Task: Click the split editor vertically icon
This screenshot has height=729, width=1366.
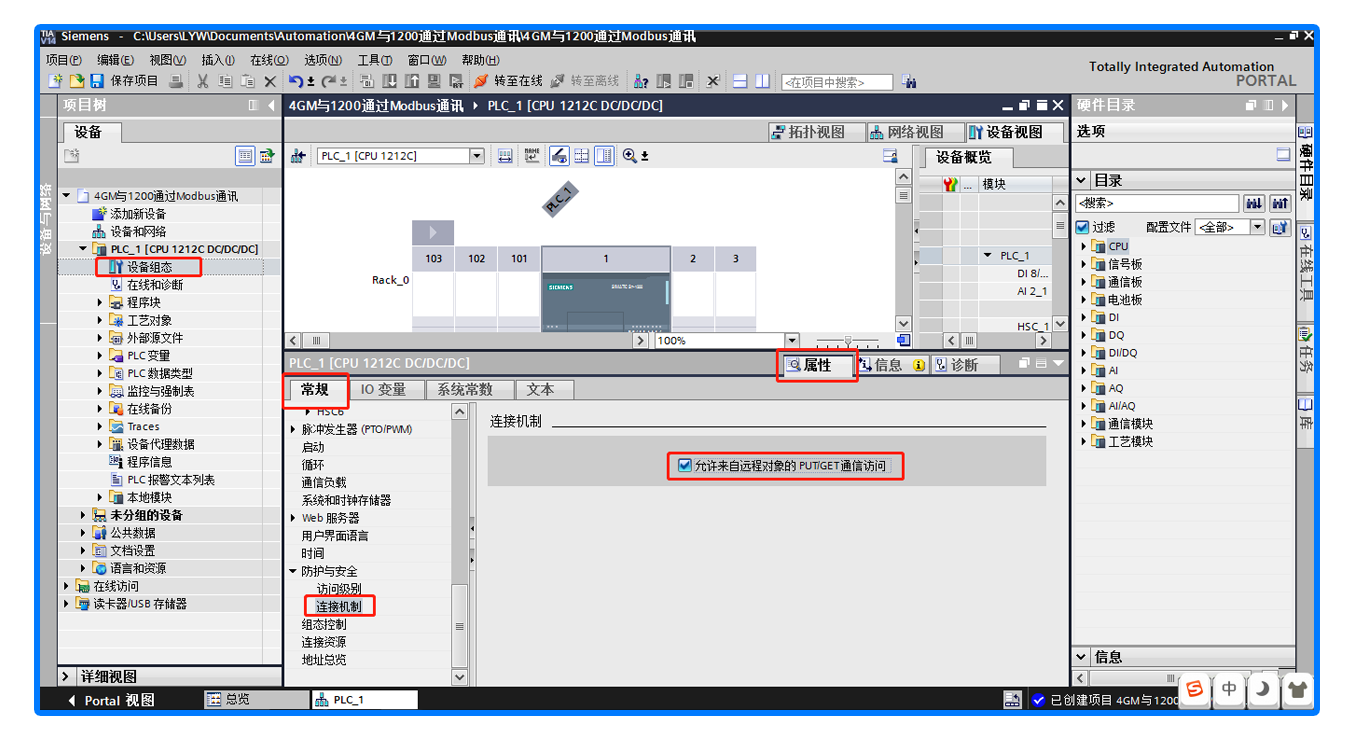Action: (x=763, y=81)
